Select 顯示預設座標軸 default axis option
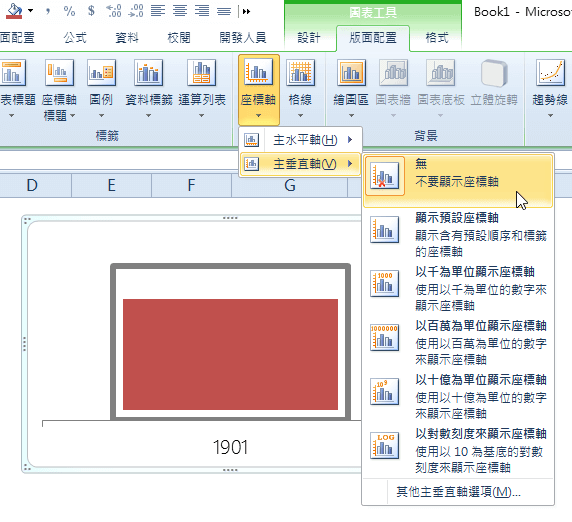Viewport: 572px width, 522px height. (x=459, y=234)
